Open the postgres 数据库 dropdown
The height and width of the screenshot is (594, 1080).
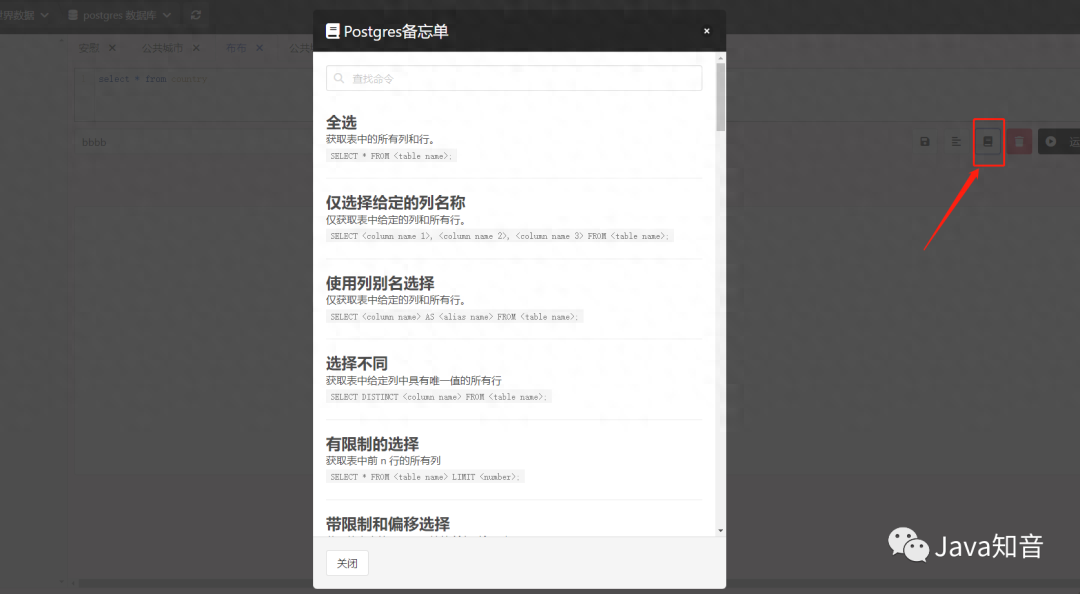[x=119, y=15]
